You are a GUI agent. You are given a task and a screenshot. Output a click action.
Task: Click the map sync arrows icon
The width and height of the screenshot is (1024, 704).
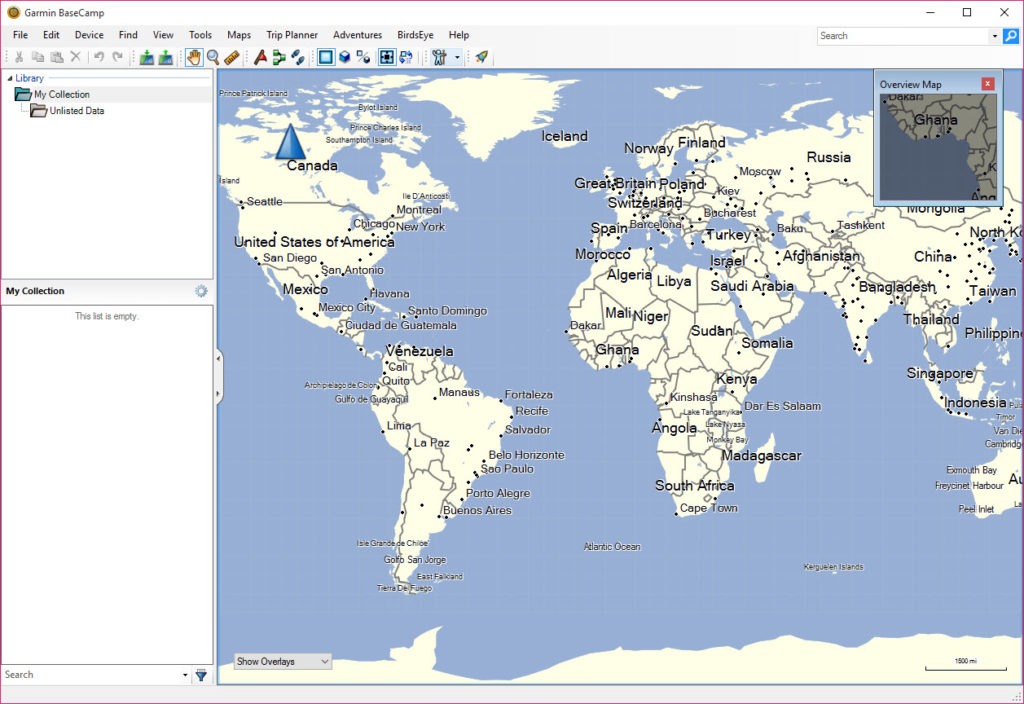click(406, 57)
